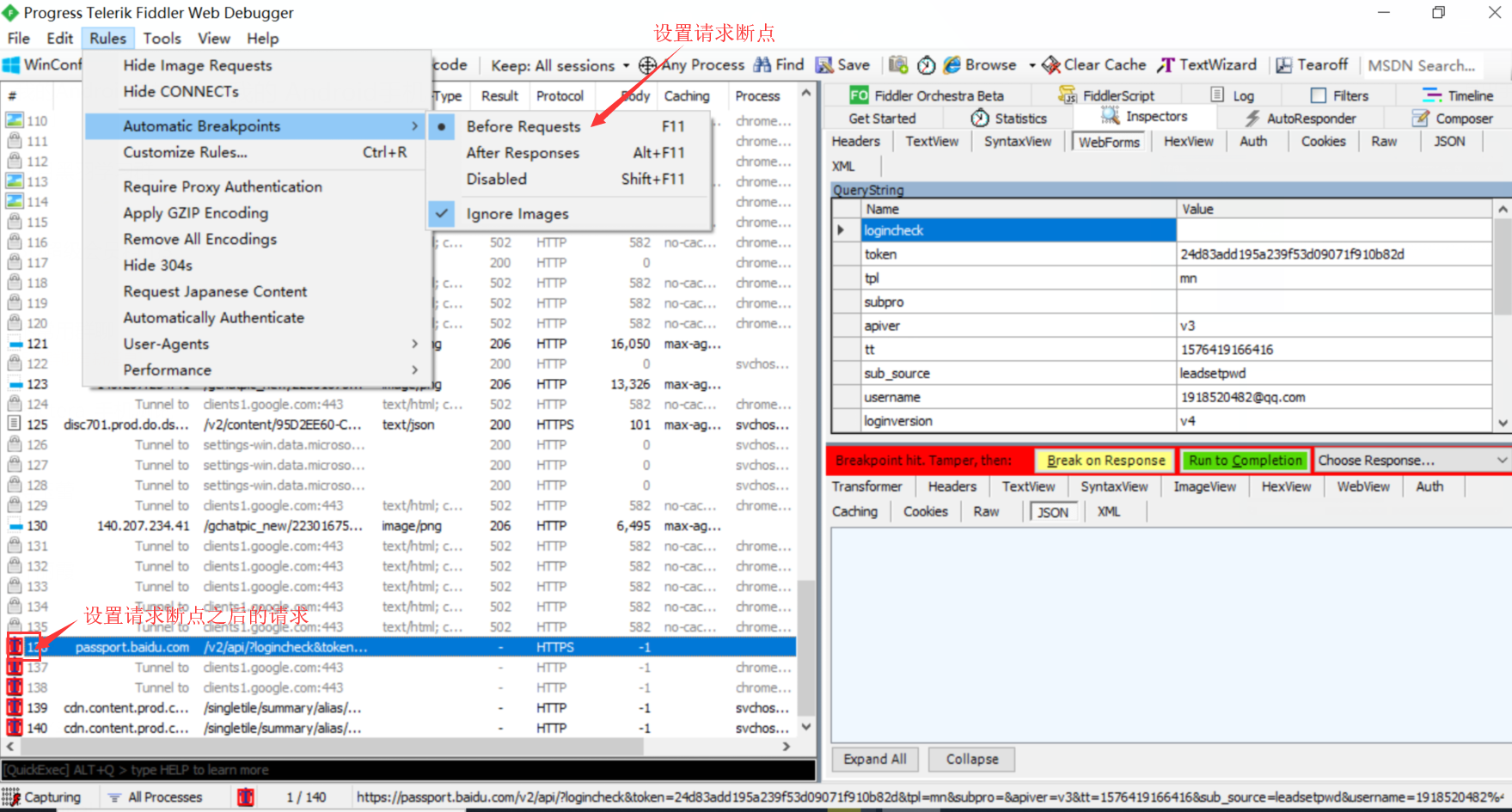
Task: Click the green FO Fiddler Orchestra icon
Action: pyautogui.click(x=859, y=95)
